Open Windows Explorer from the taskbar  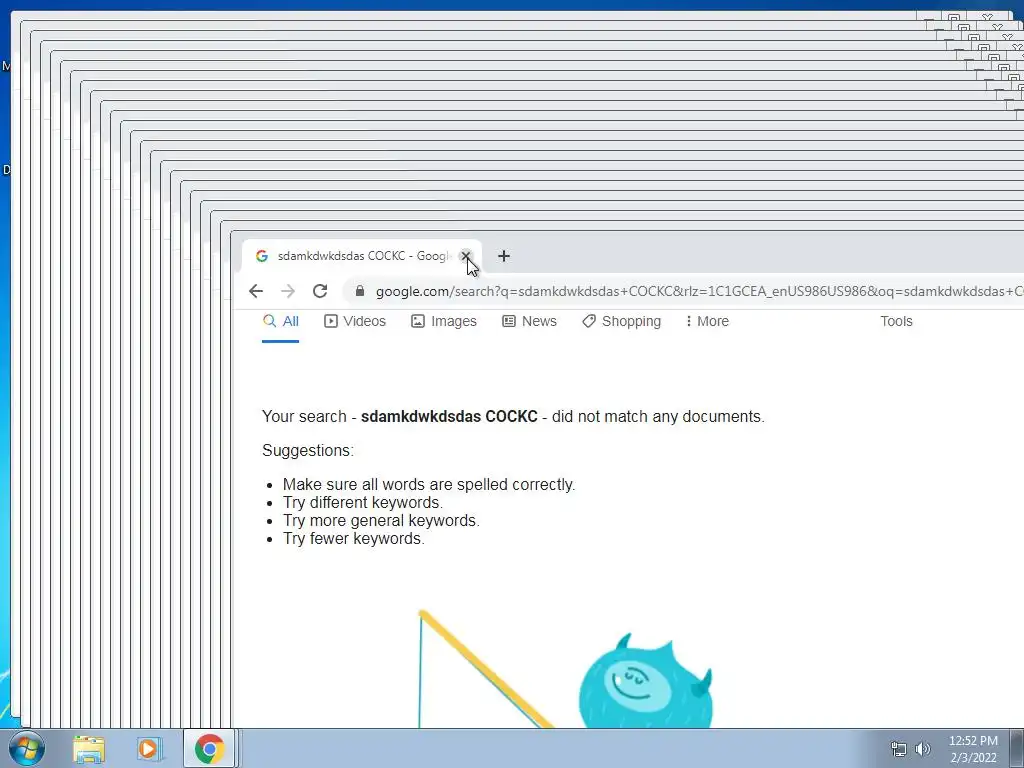[x=89, y=749]
